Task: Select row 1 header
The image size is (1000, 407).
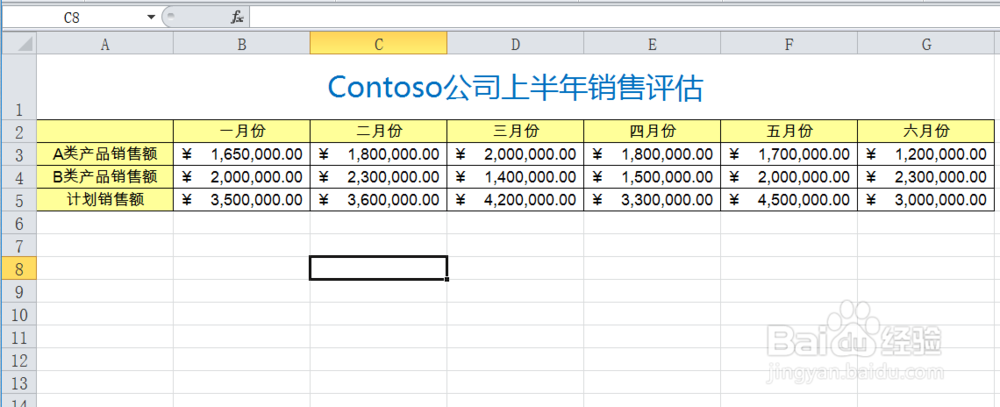Action: pos(19,87)
